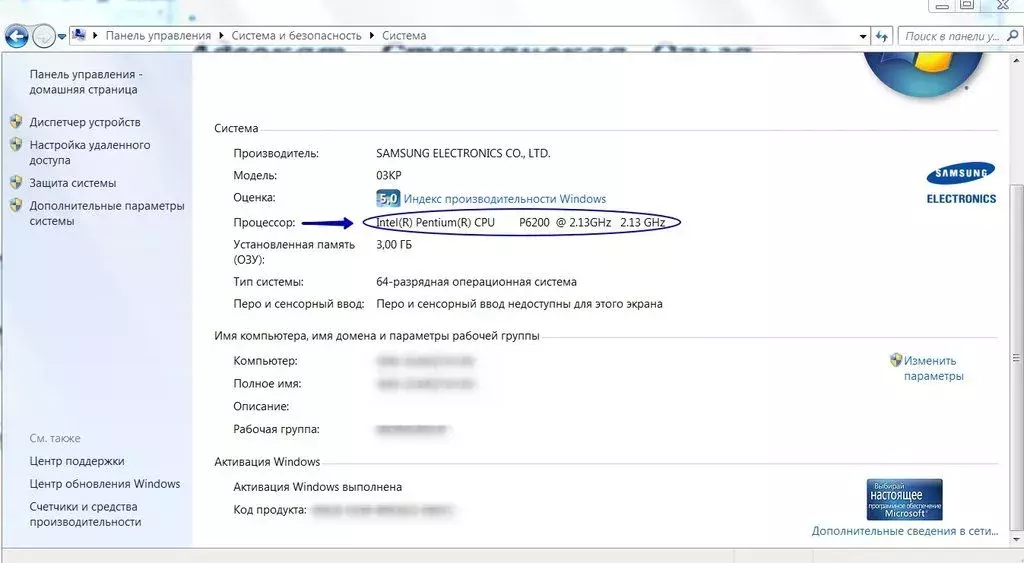Click installed memory value "3,00 ГБ"
Viewport: 1024px width, 563px height.
[394, 245]
